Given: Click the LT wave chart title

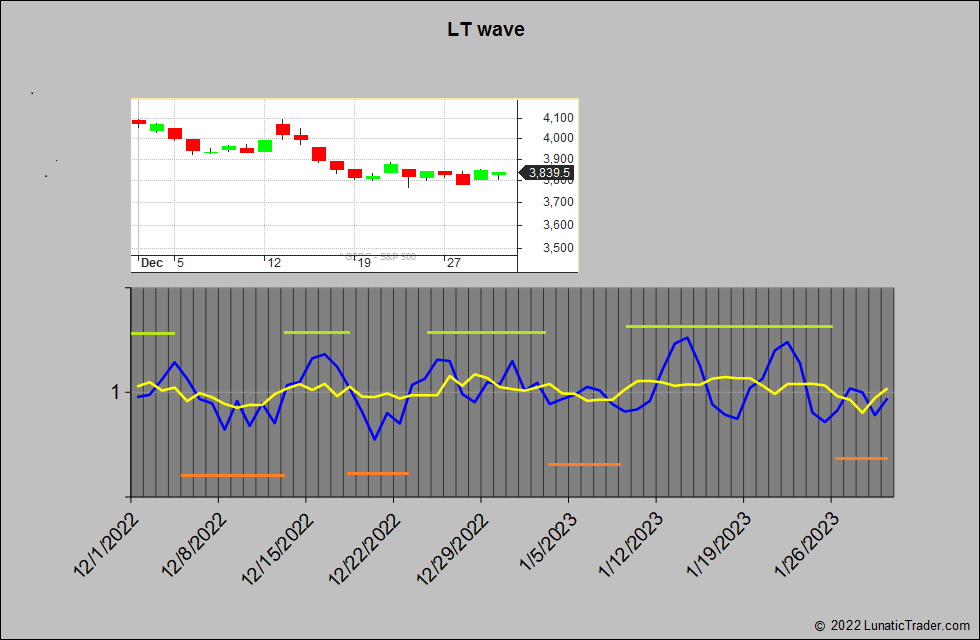Looking at the screenshot, I should pyautogui.click(x=484, y=29).
